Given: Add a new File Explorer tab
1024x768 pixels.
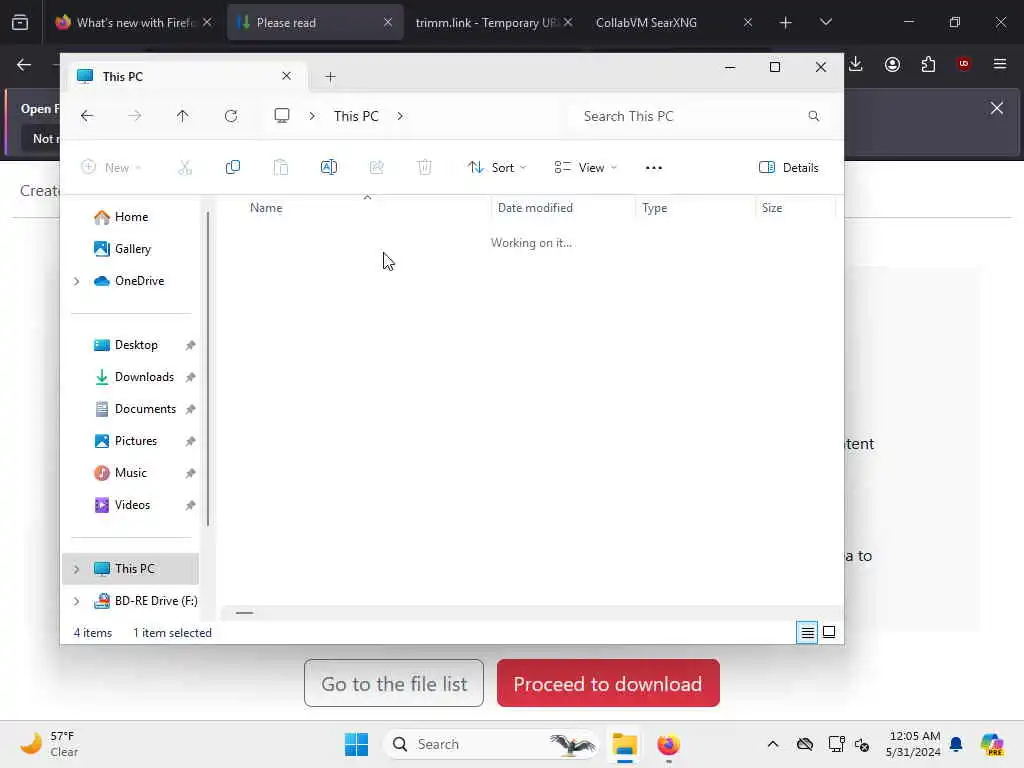Looking at the screenshot, I should point(330,77).
